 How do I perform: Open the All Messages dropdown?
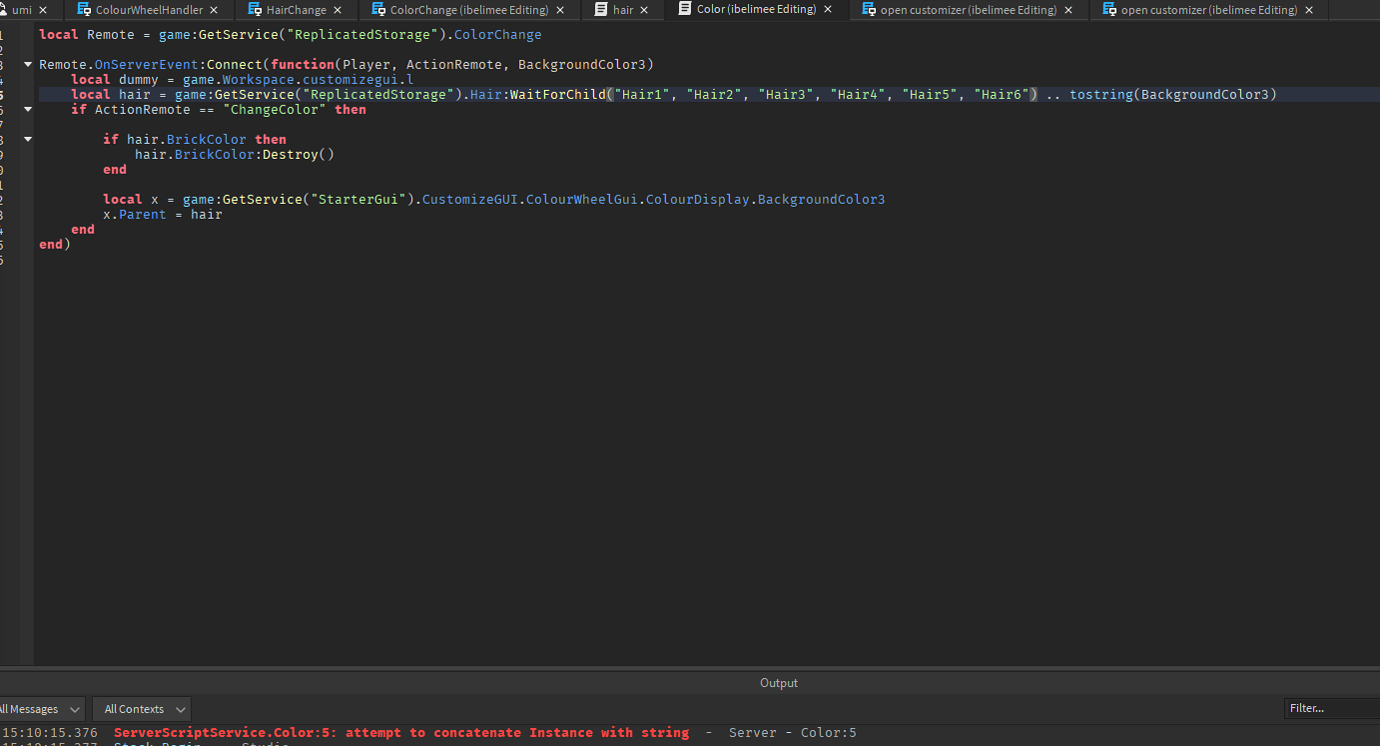tap(42, 709)
